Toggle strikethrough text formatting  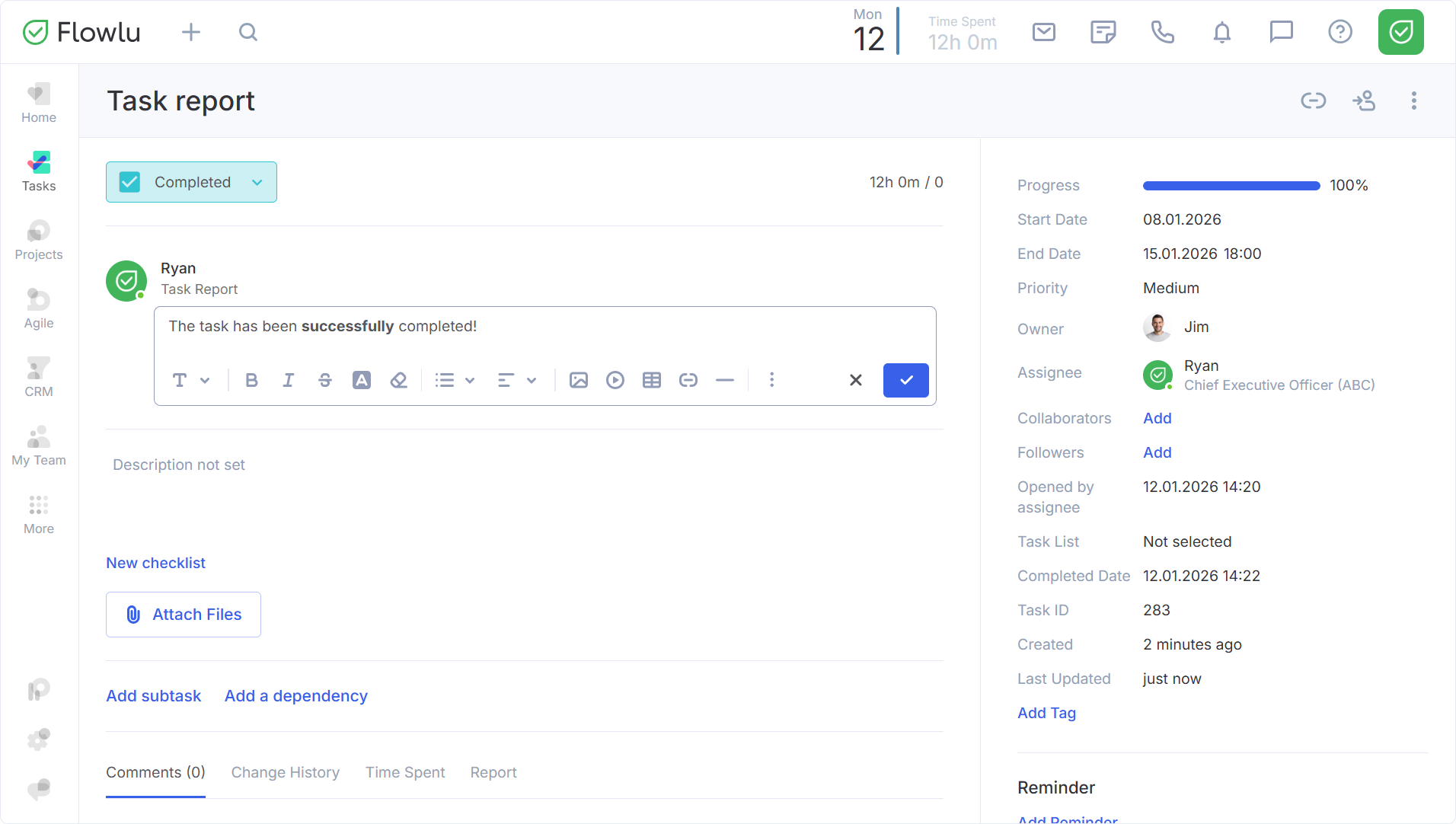coord(325,380)
